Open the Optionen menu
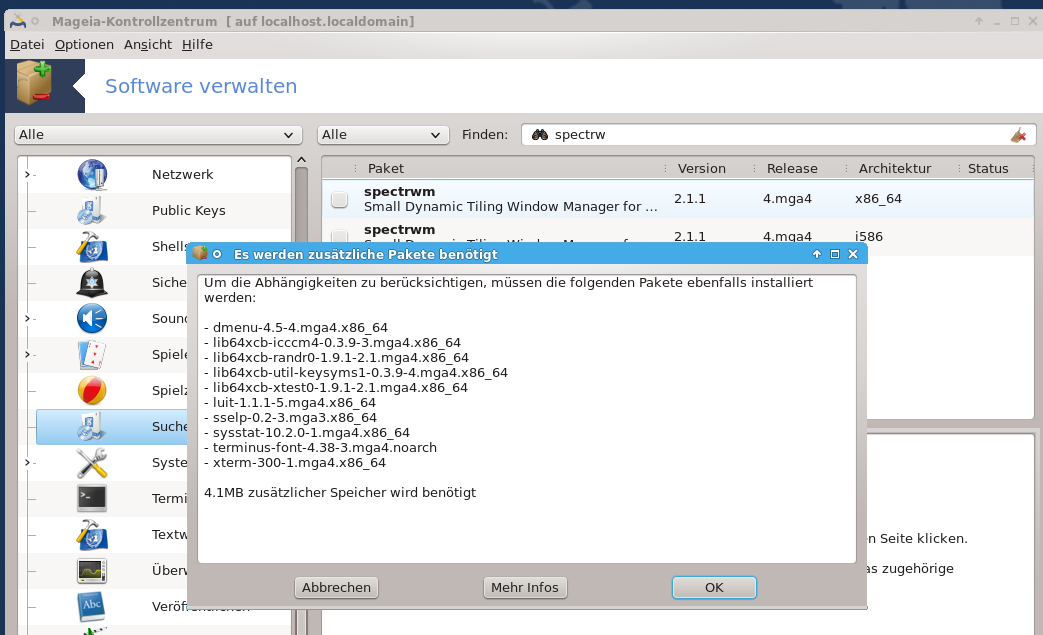The height and width of the screenshot is (635, 1043). coord(84,45)
